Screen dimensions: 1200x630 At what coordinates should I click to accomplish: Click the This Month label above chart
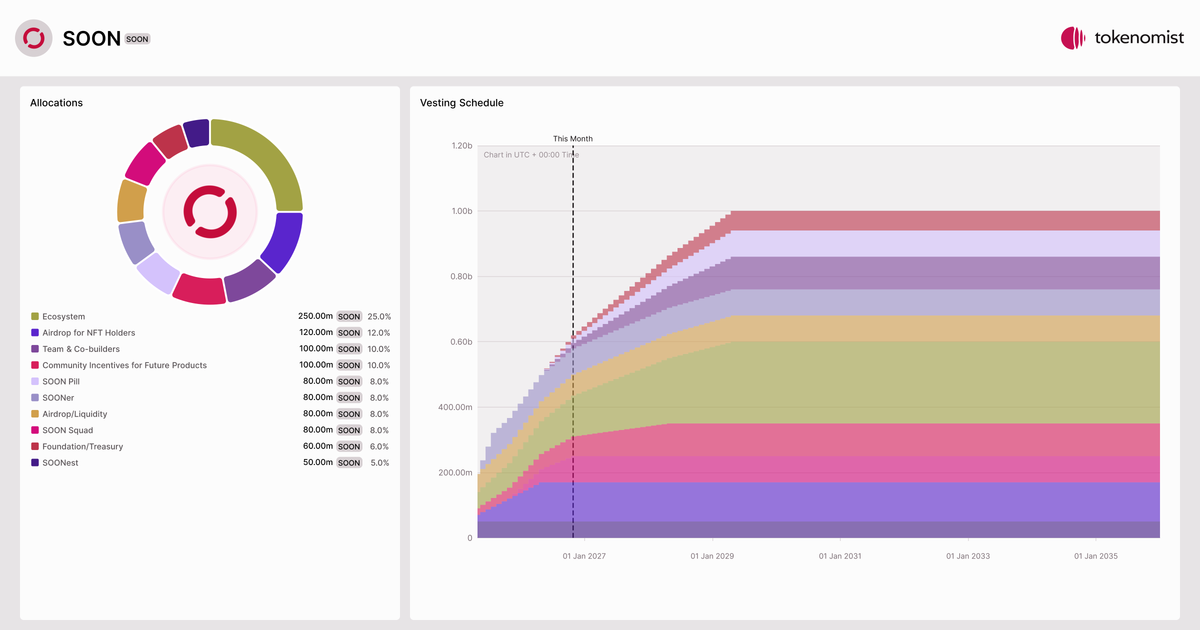573,139
